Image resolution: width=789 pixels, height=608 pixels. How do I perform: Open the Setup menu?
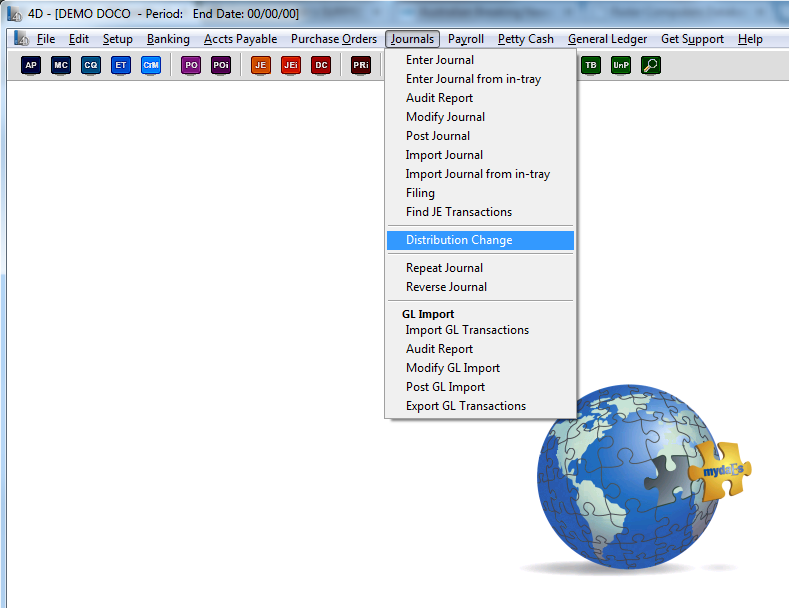118,39
